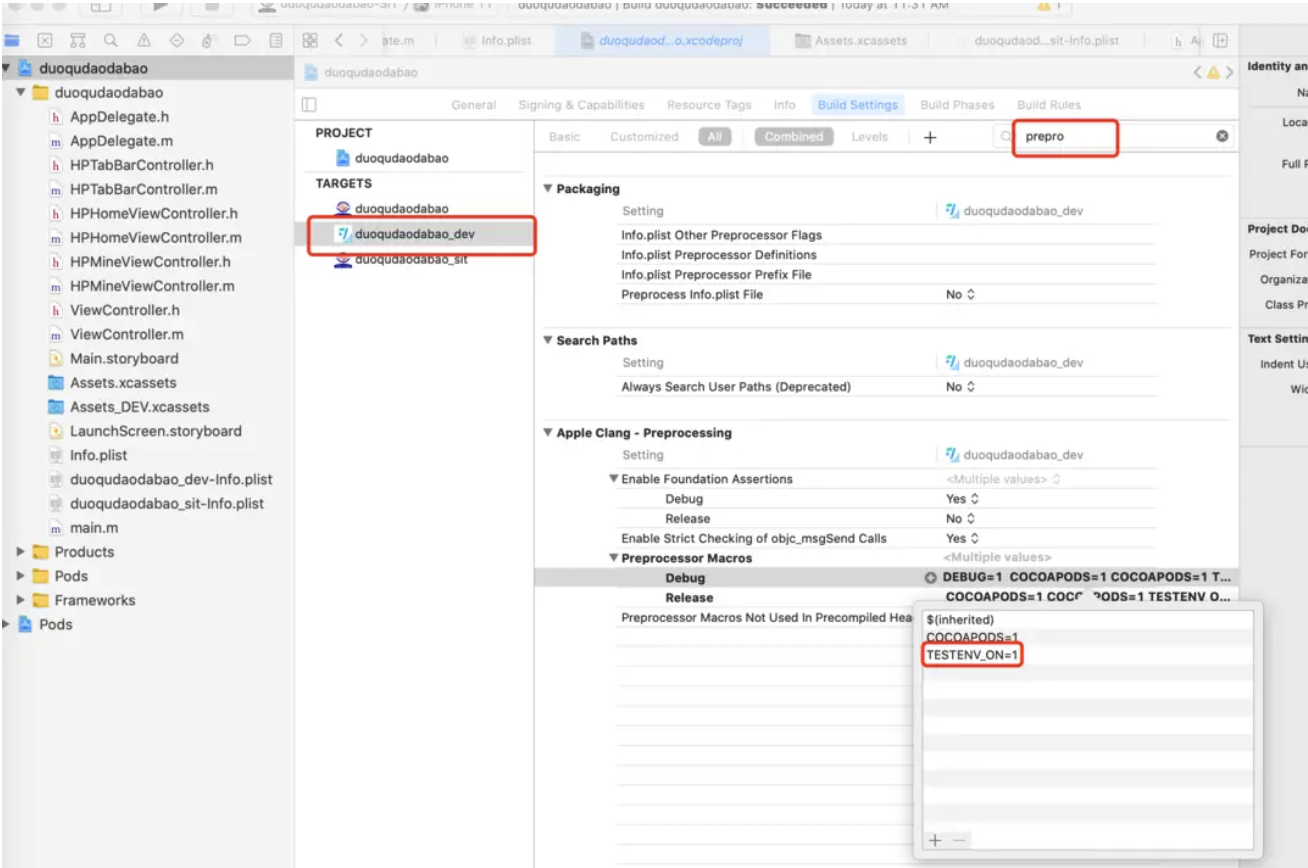Open the Build Phases tab

[x=957, y=105]
